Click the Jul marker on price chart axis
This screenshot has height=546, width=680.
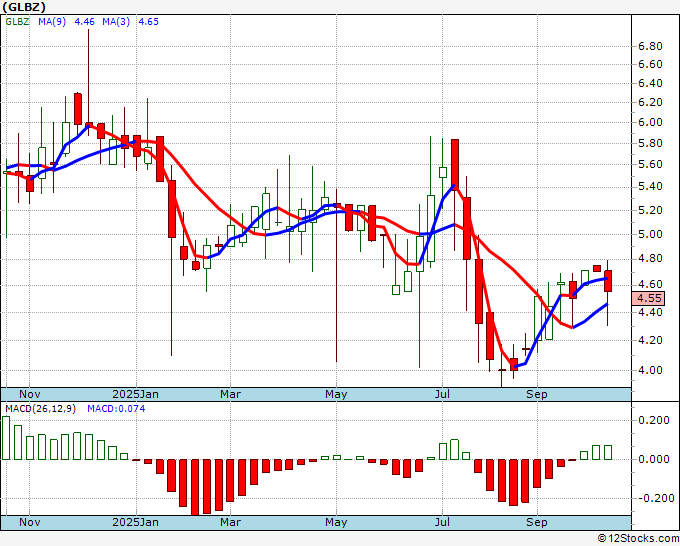tap(440, 394)
